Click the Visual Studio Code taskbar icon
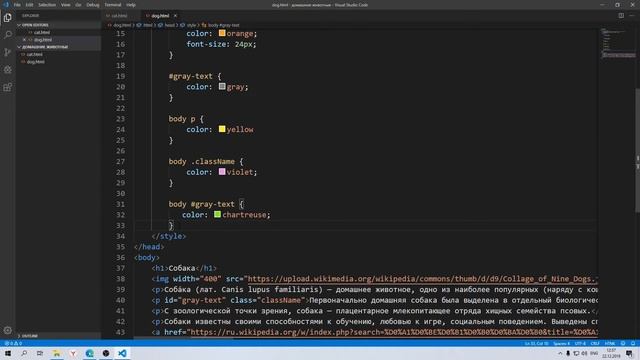 coord(122,353)
